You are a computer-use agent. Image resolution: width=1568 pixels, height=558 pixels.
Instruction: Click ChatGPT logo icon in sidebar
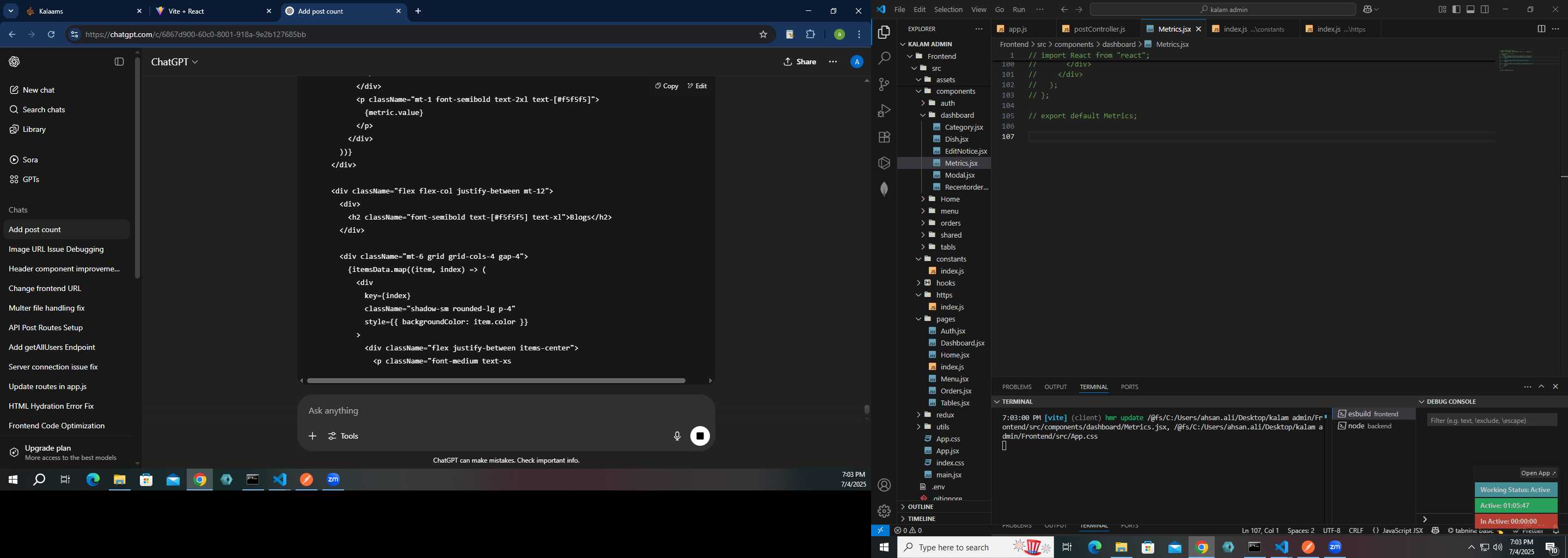(15, 62)
